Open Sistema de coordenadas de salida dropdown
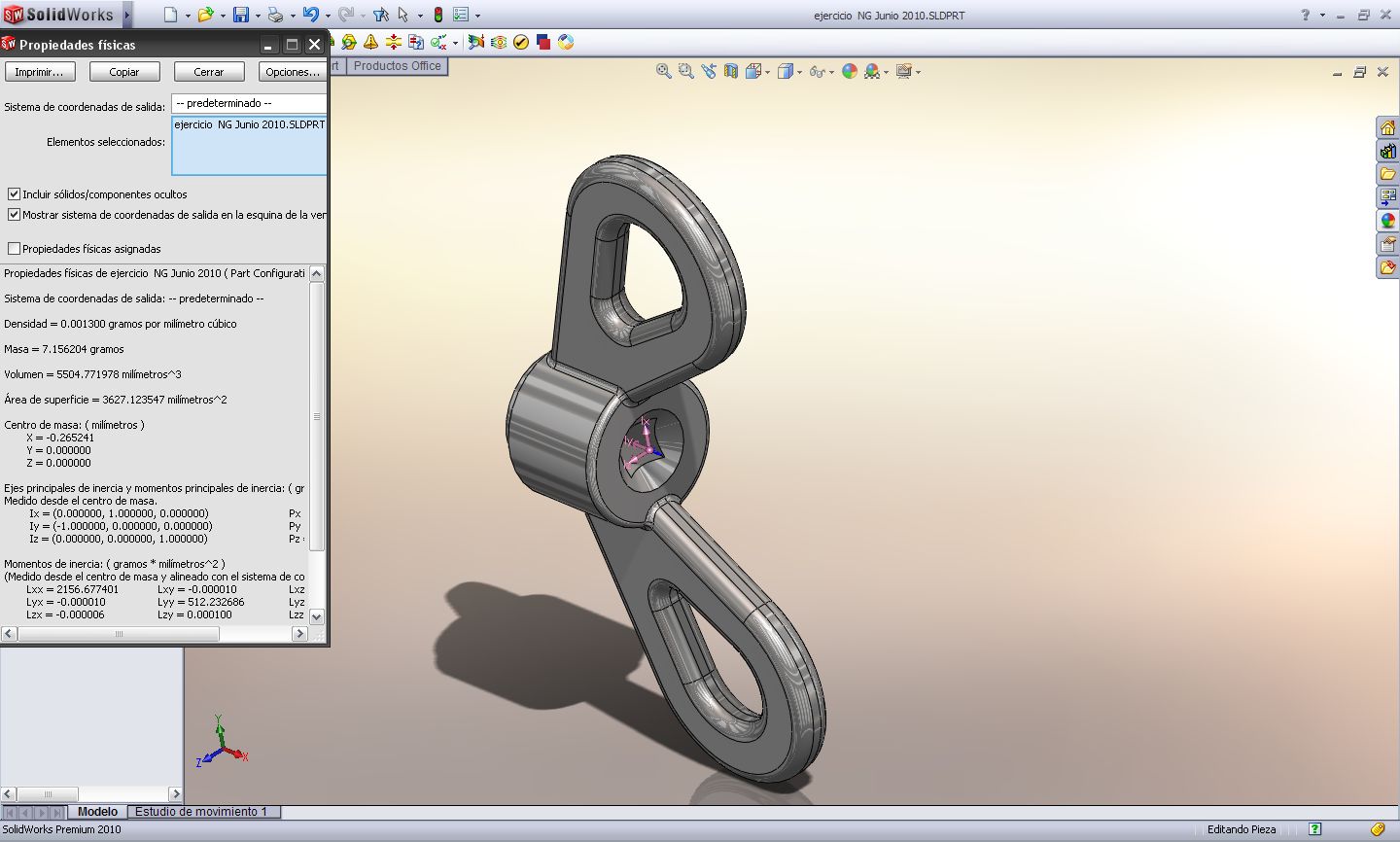Image resolution: width=1400 pixels, height=842 pixels. pyautogui.click(x=249, y=103)
